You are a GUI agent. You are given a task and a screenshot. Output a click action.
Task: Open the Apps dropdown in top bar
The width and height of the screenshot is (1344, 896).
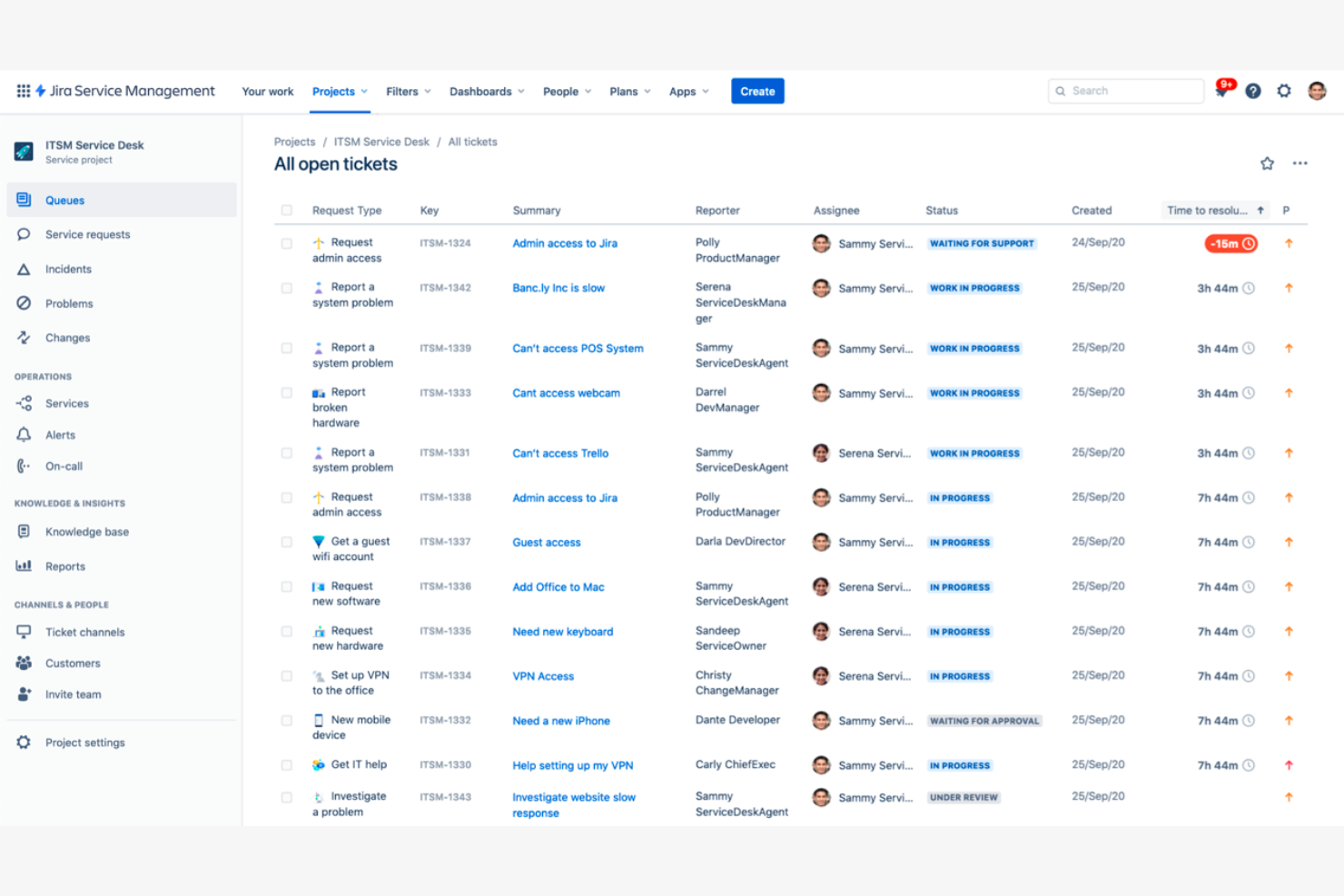pos(687,91)
